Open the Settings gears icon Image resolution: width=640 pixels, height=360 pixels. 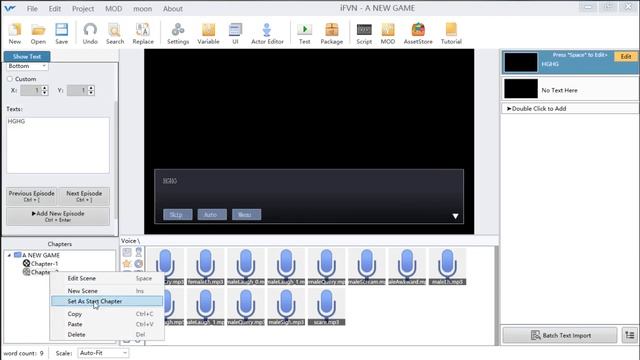click(178, 33)
